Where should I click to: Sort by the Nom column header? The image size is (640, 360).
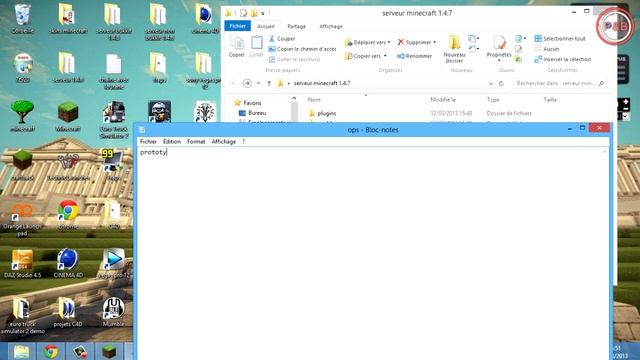[314, 100]
